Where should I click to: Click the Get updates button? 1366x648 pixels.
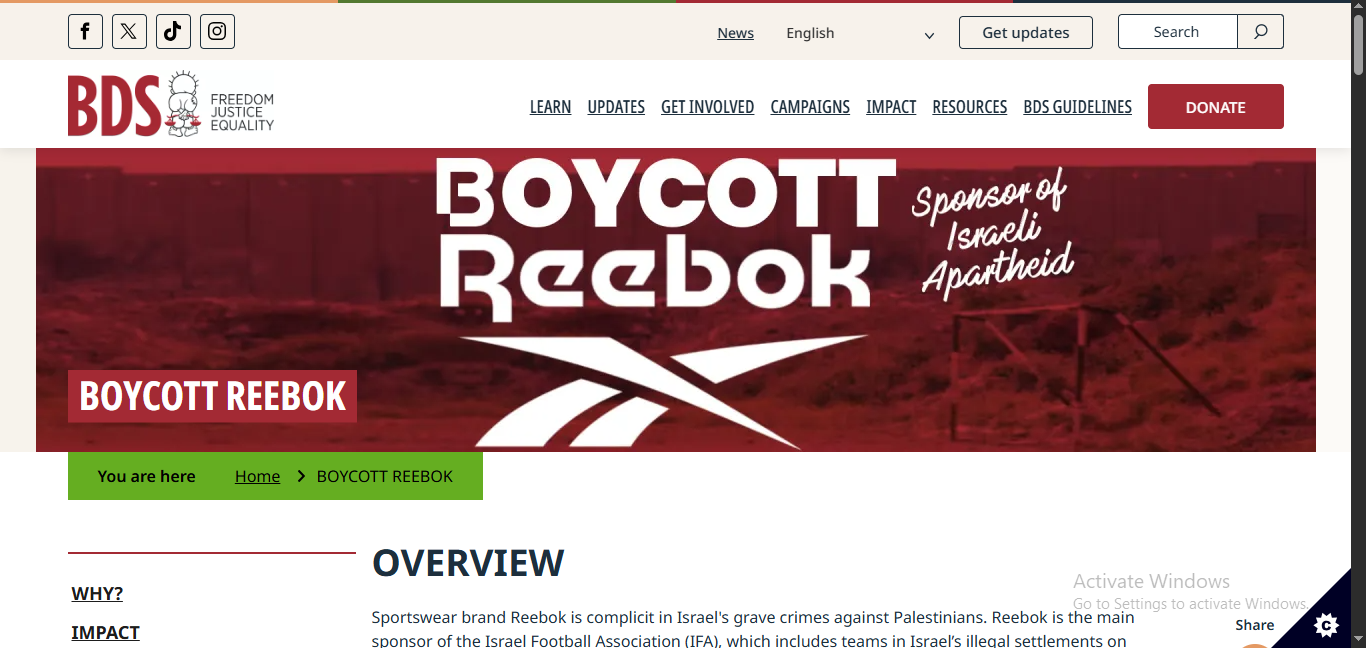pos(1025,32)
